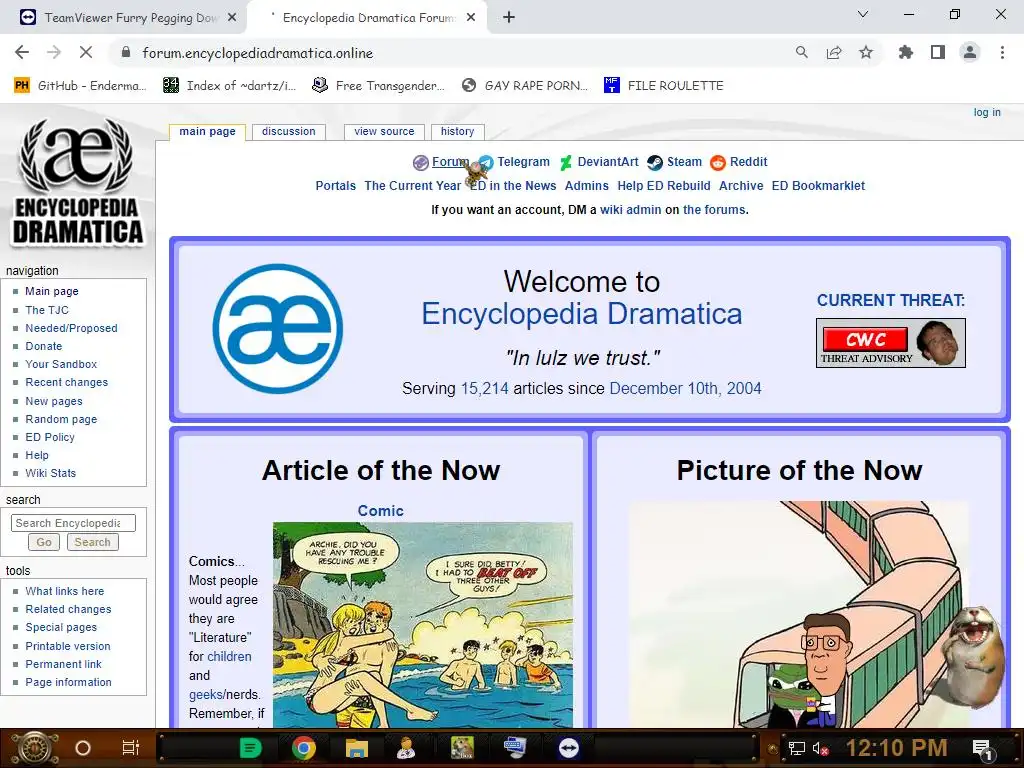This screenshot has width=1024, height=768.
Task: Open the Start button on taskbar
Action: [34, 748]
